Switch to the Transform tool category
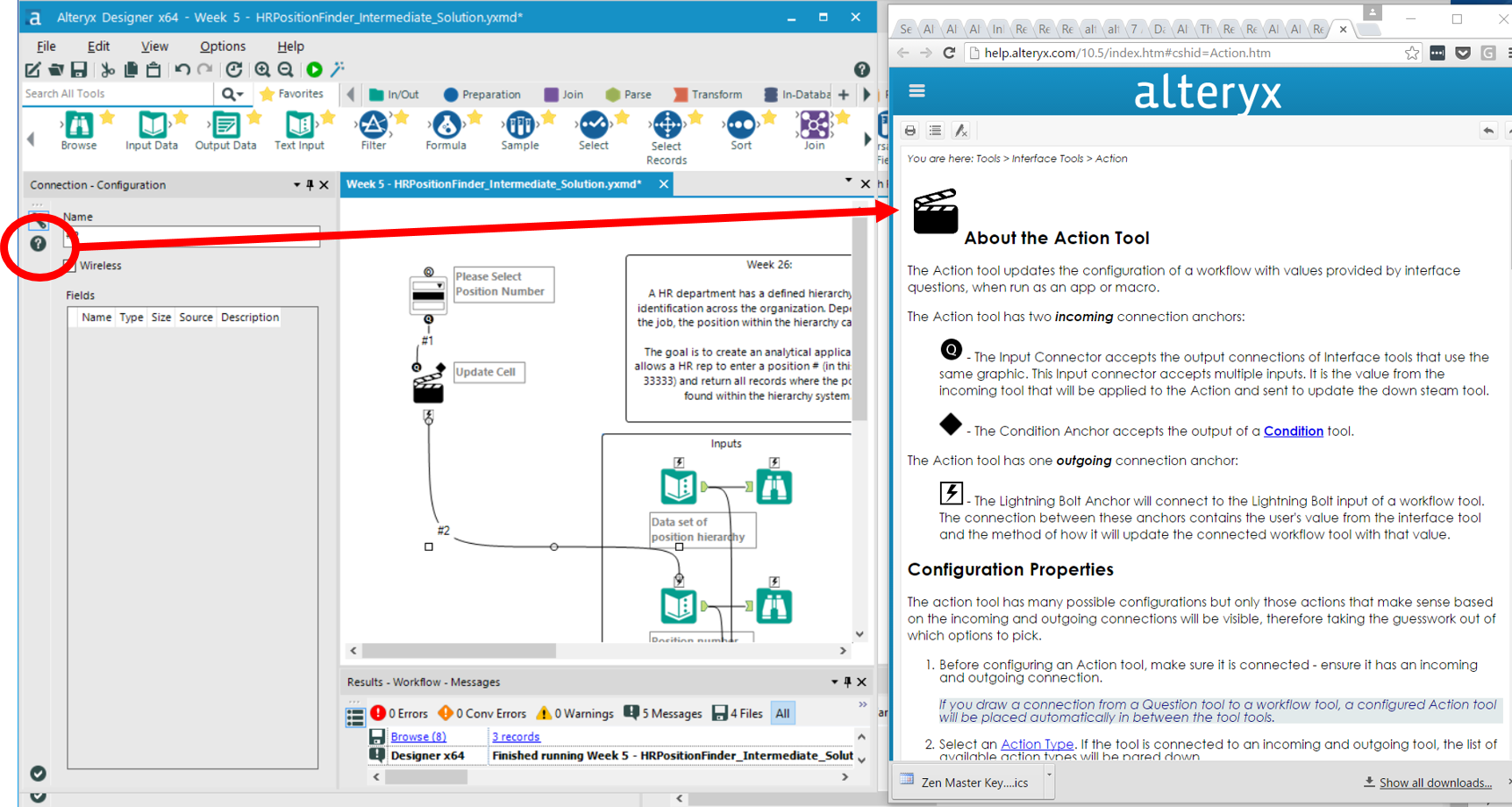1512x807 pixels. point(708,94)
